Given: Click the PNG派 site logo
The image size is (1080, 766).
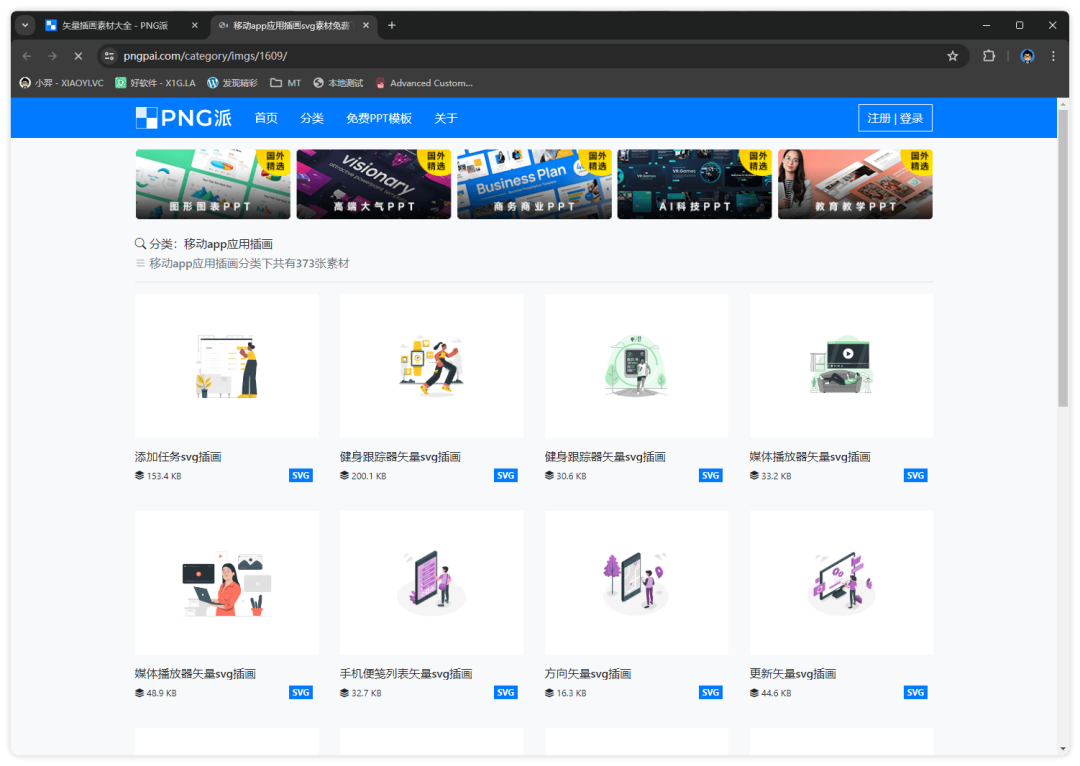Looking at the screenshot, I should 184,118.
